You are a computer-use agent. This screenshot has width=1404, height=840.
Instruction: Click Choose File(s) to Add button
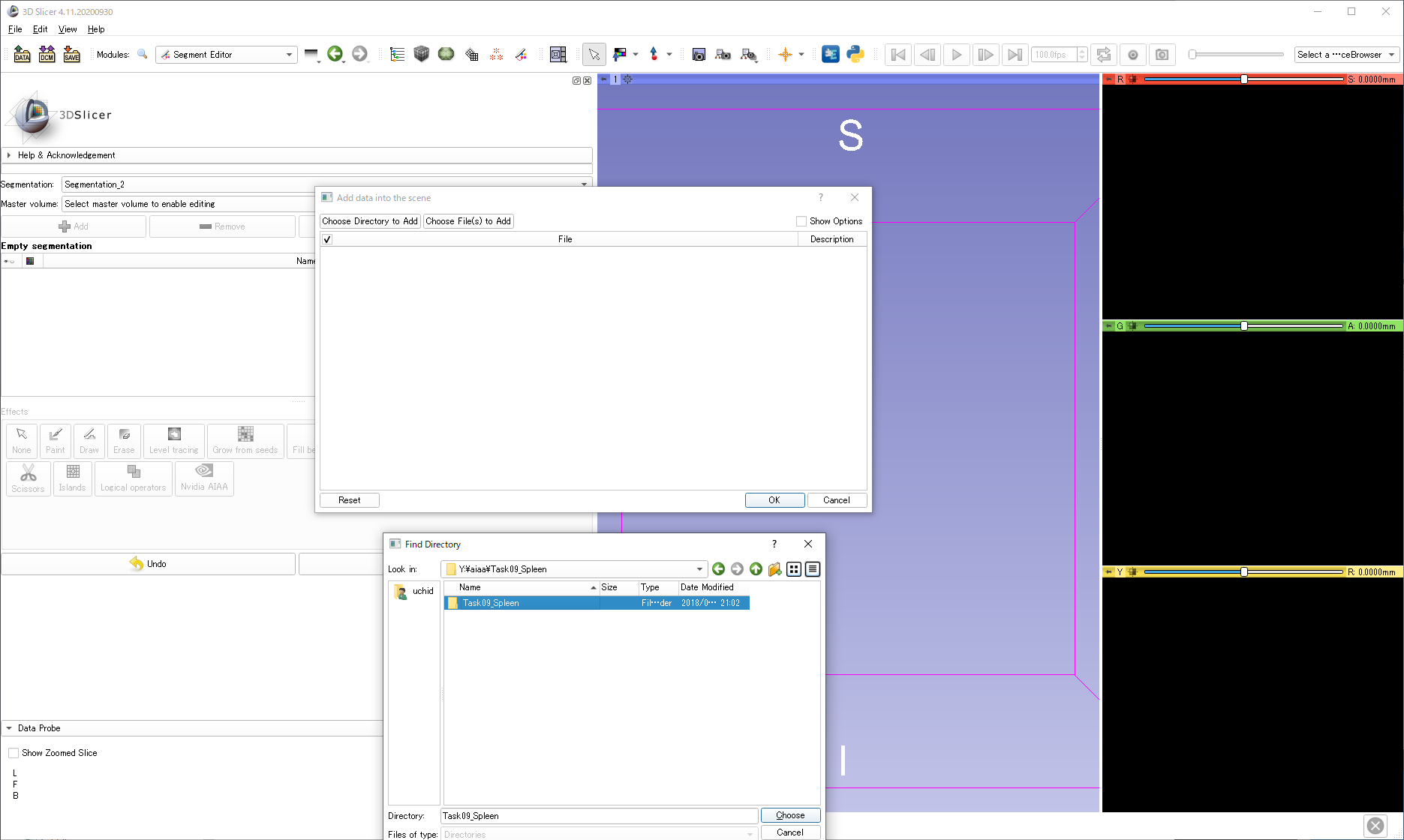[x=468, y=221]
